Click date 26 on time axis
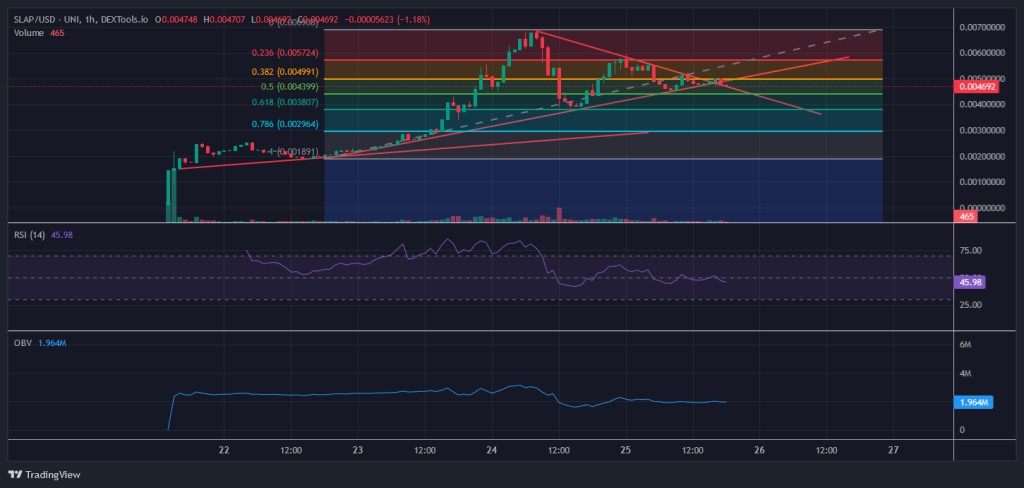 point(760,450)
